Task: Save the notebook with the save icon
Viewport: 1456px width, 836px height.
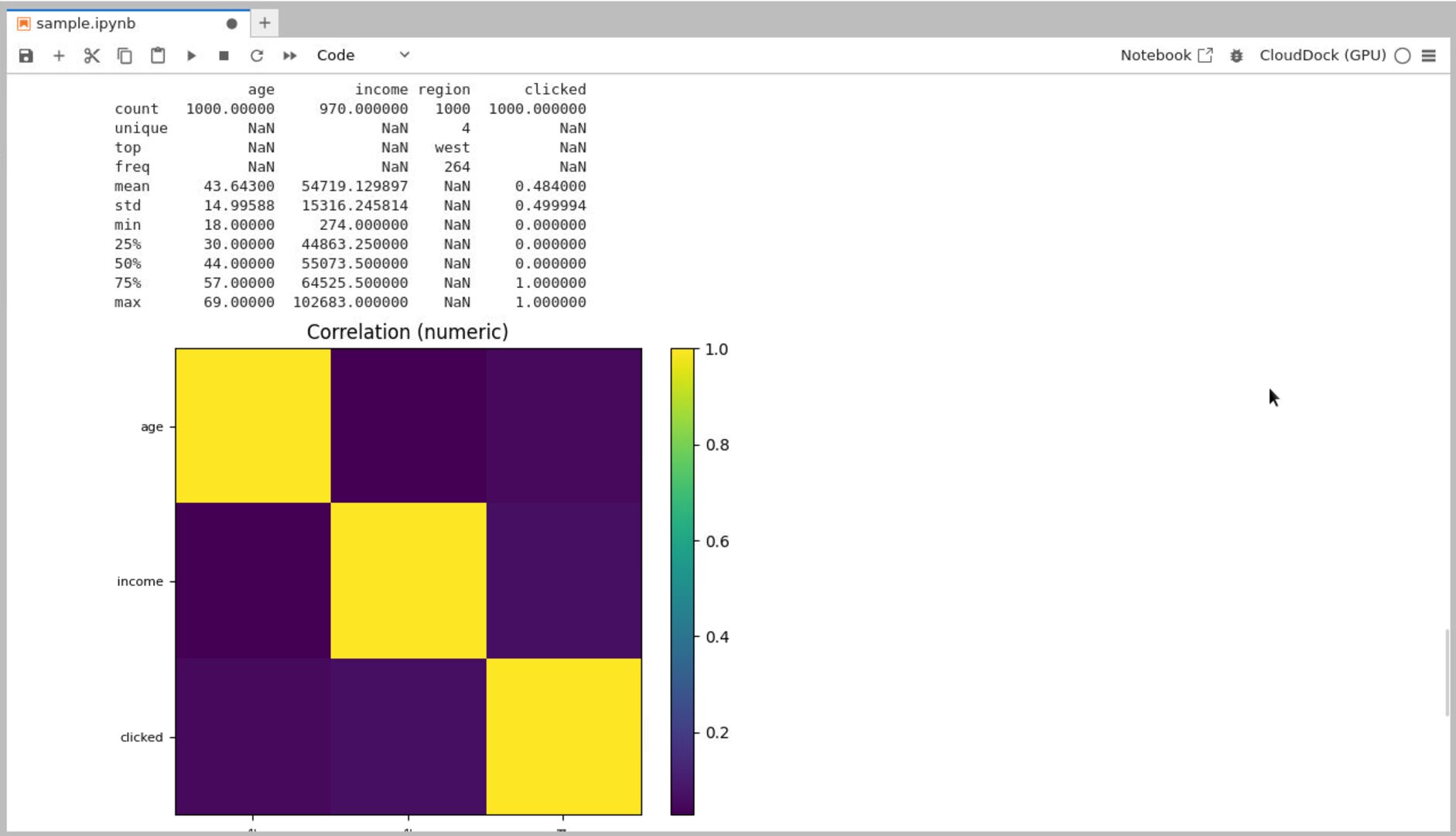Action: [26, 55]
